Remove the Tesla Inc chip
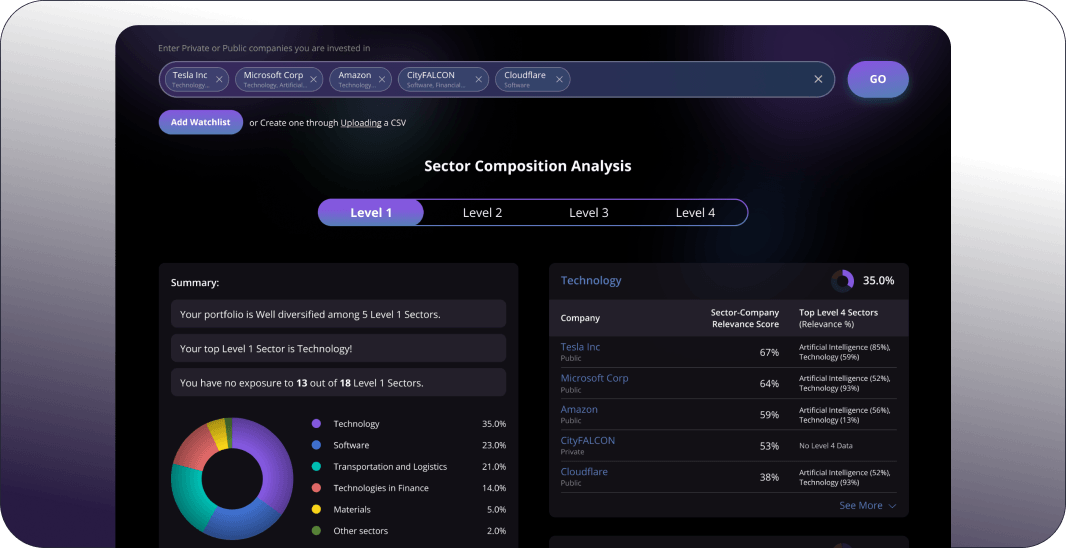The image size is (1066, 548). (220, 80)
